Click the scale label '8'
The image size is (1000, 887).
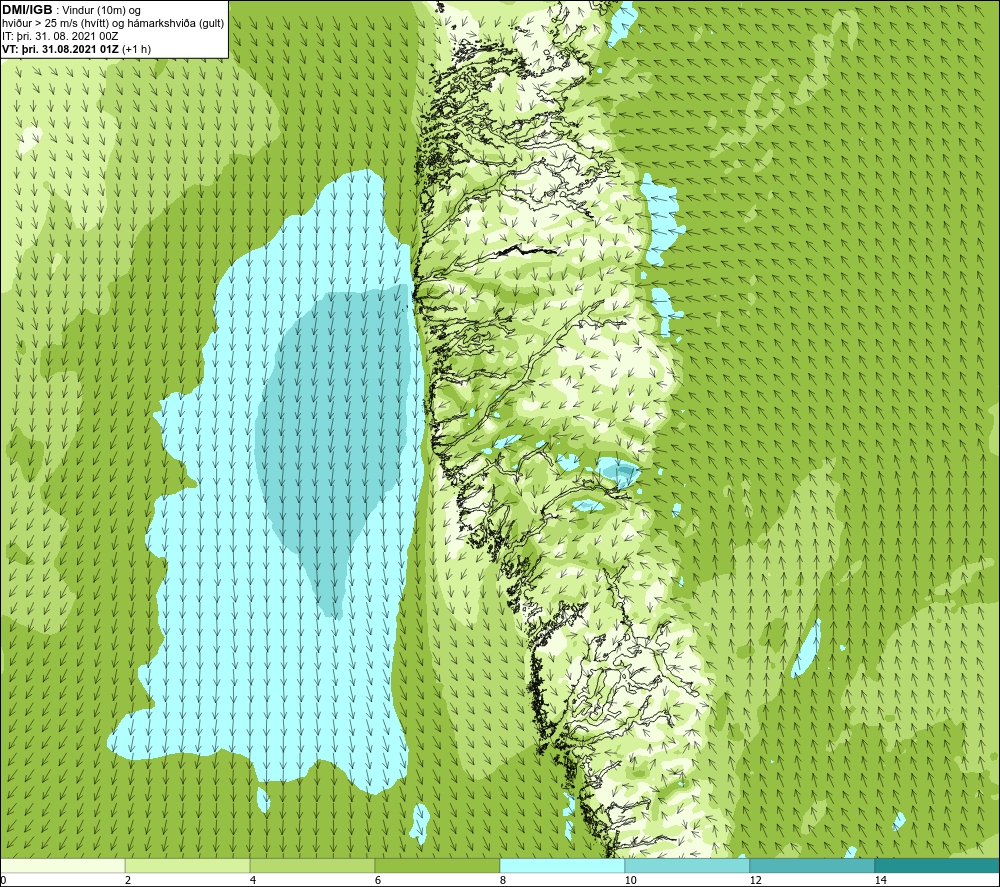point(503,881)
